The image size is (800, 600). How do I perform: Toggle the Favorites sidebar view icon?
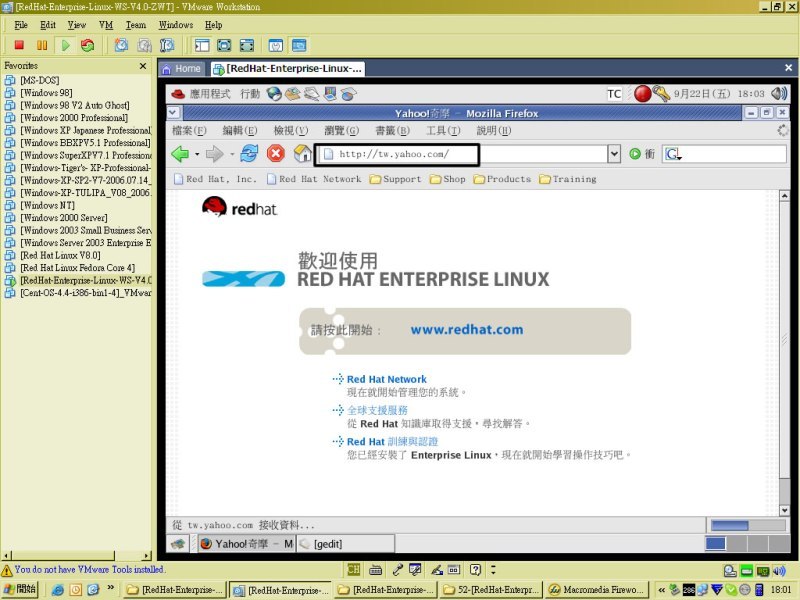pyautogui.click(x=202, y=45)
